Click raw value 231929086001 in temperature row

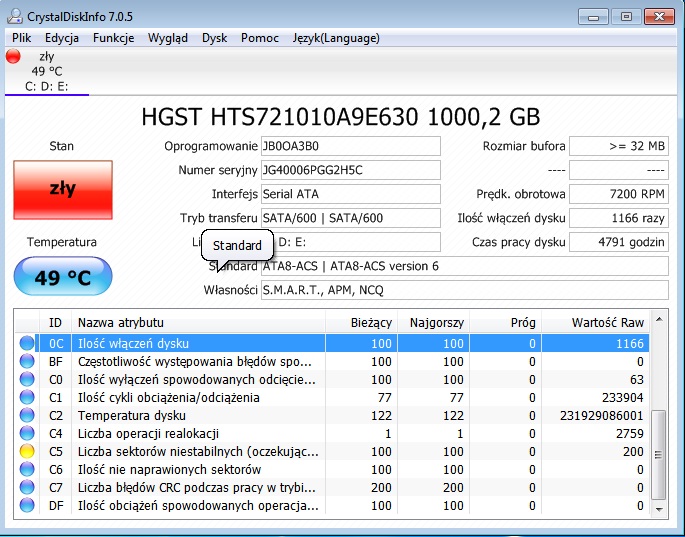pos(602,415)
